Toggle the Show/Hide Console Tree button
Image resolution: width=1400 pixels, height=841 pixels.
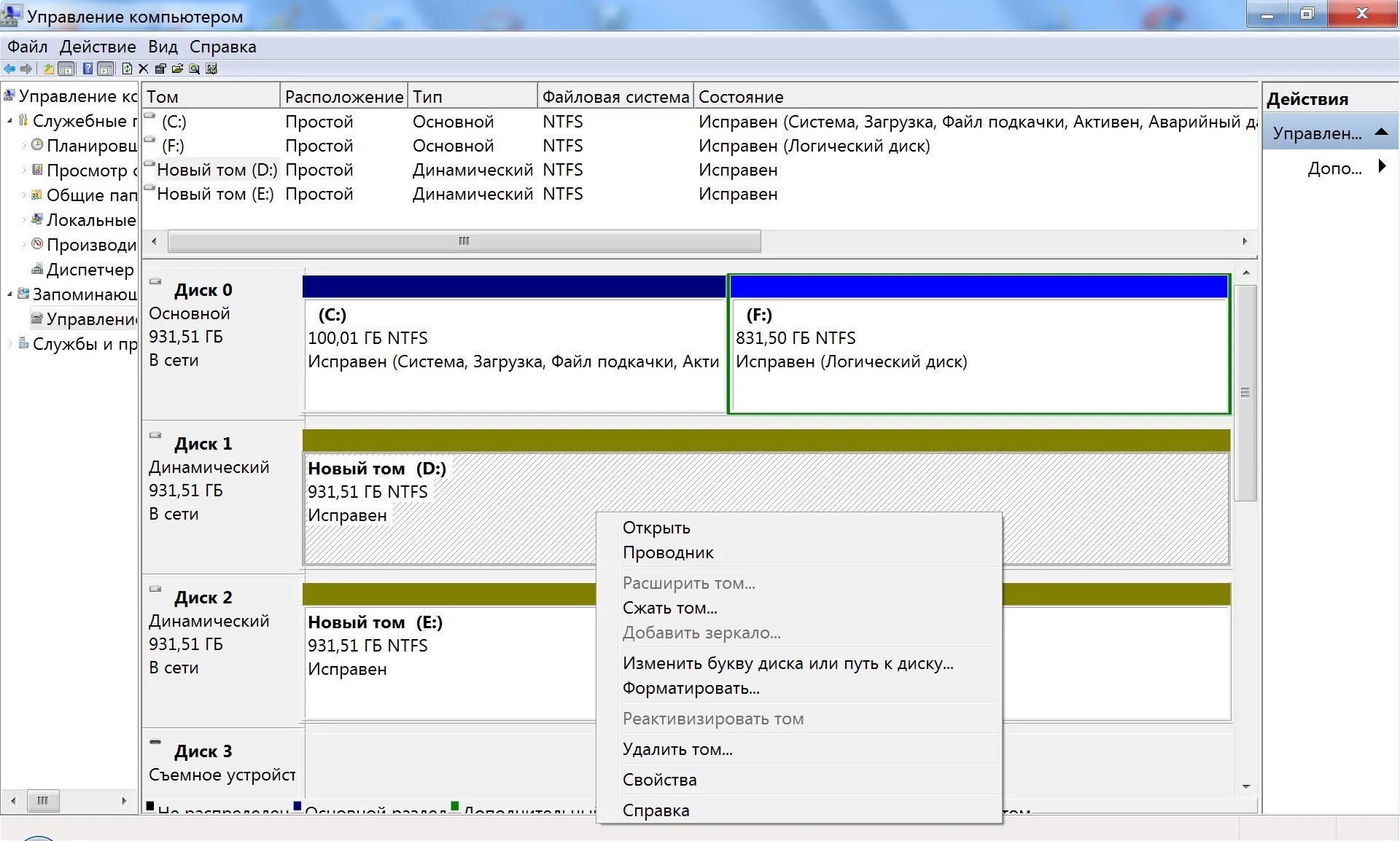click(x=66, y=69)
